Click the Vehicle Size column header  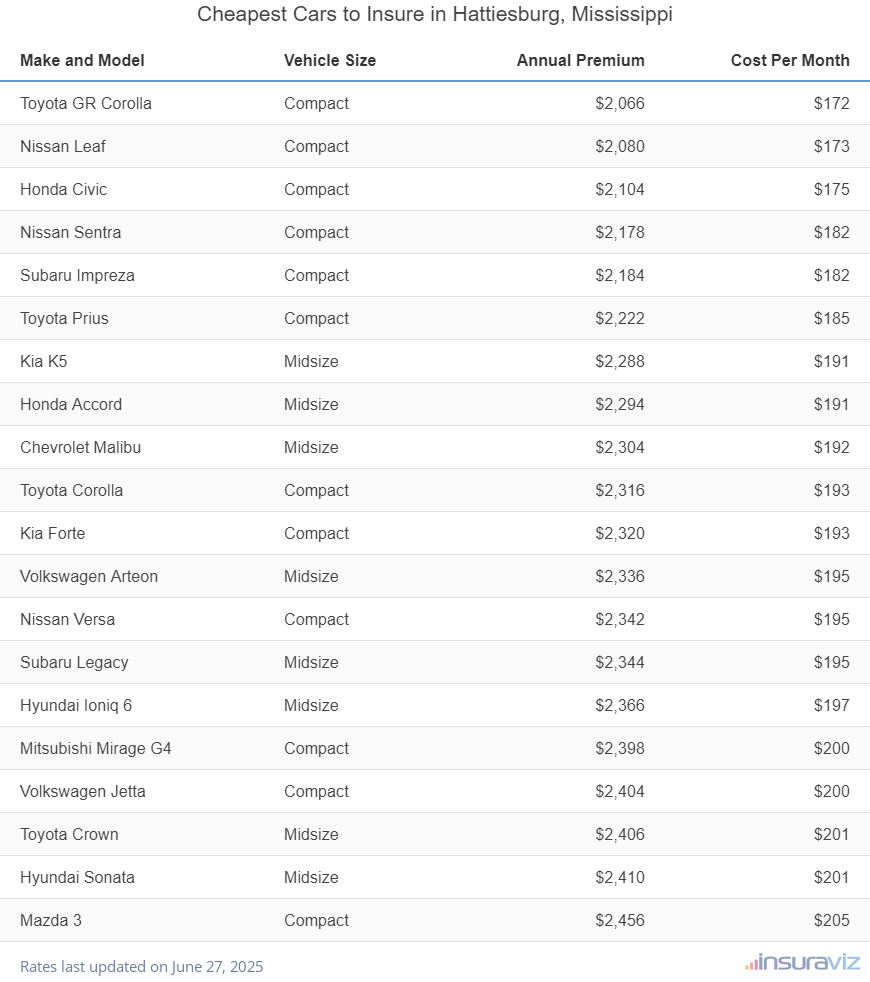pyautogui.click(x=330, y=60)
